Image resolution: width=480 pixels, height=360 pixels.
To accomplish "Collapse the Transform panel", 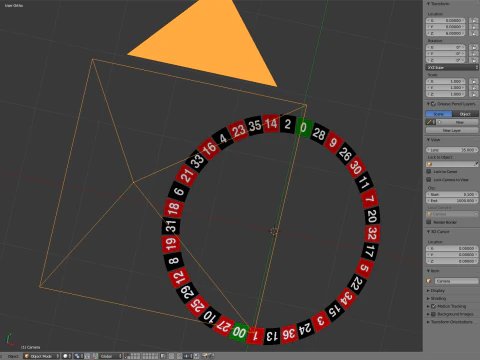I will click(429, 4).
